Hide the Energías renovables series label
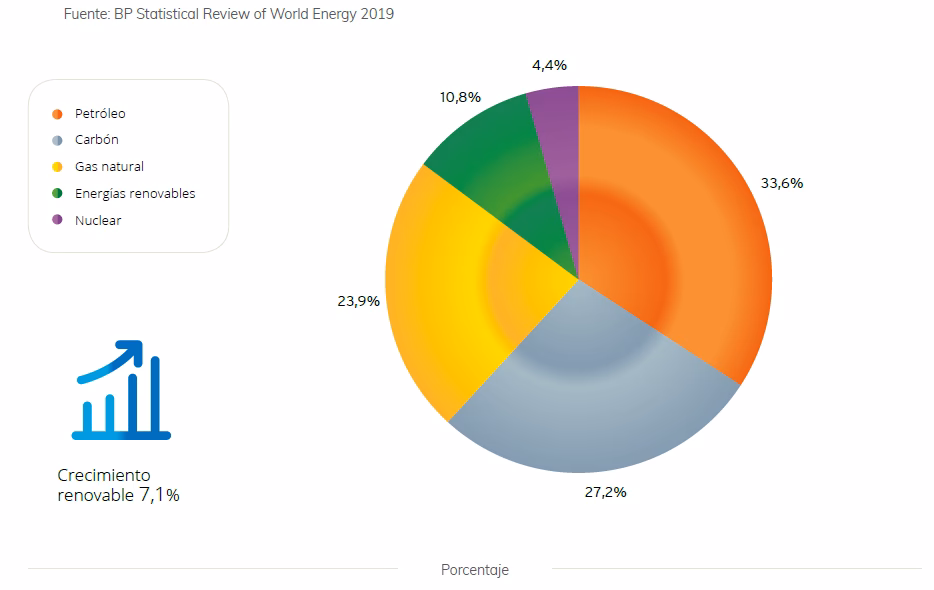Image resolution: width=934 pixels, height=590 pixels. pyautogui.click(x=135, y=194)
